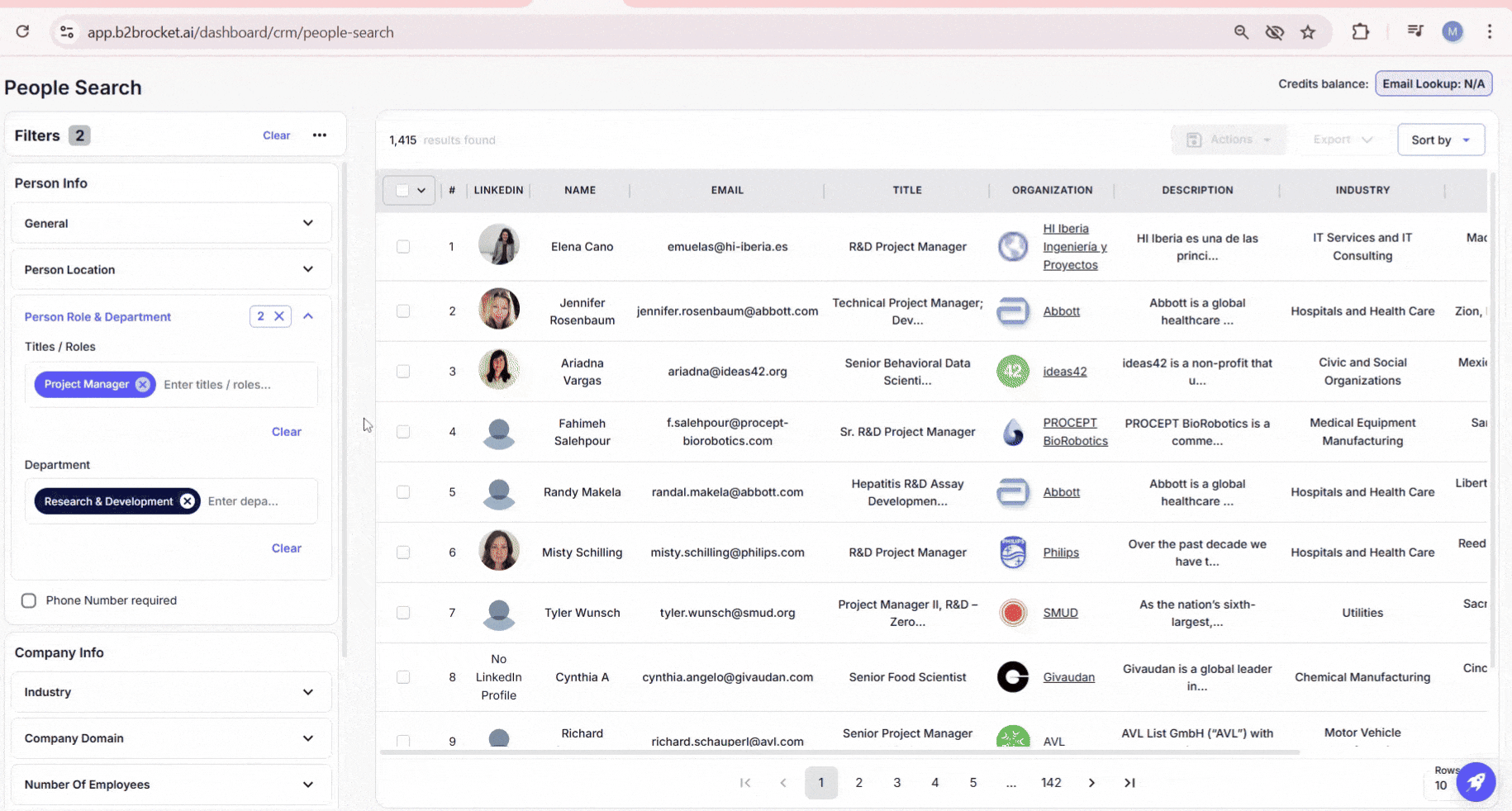This screenshot has height=811, width=1512.
Task: Jump to results page 142
Action: click(x=1051, y=783)
